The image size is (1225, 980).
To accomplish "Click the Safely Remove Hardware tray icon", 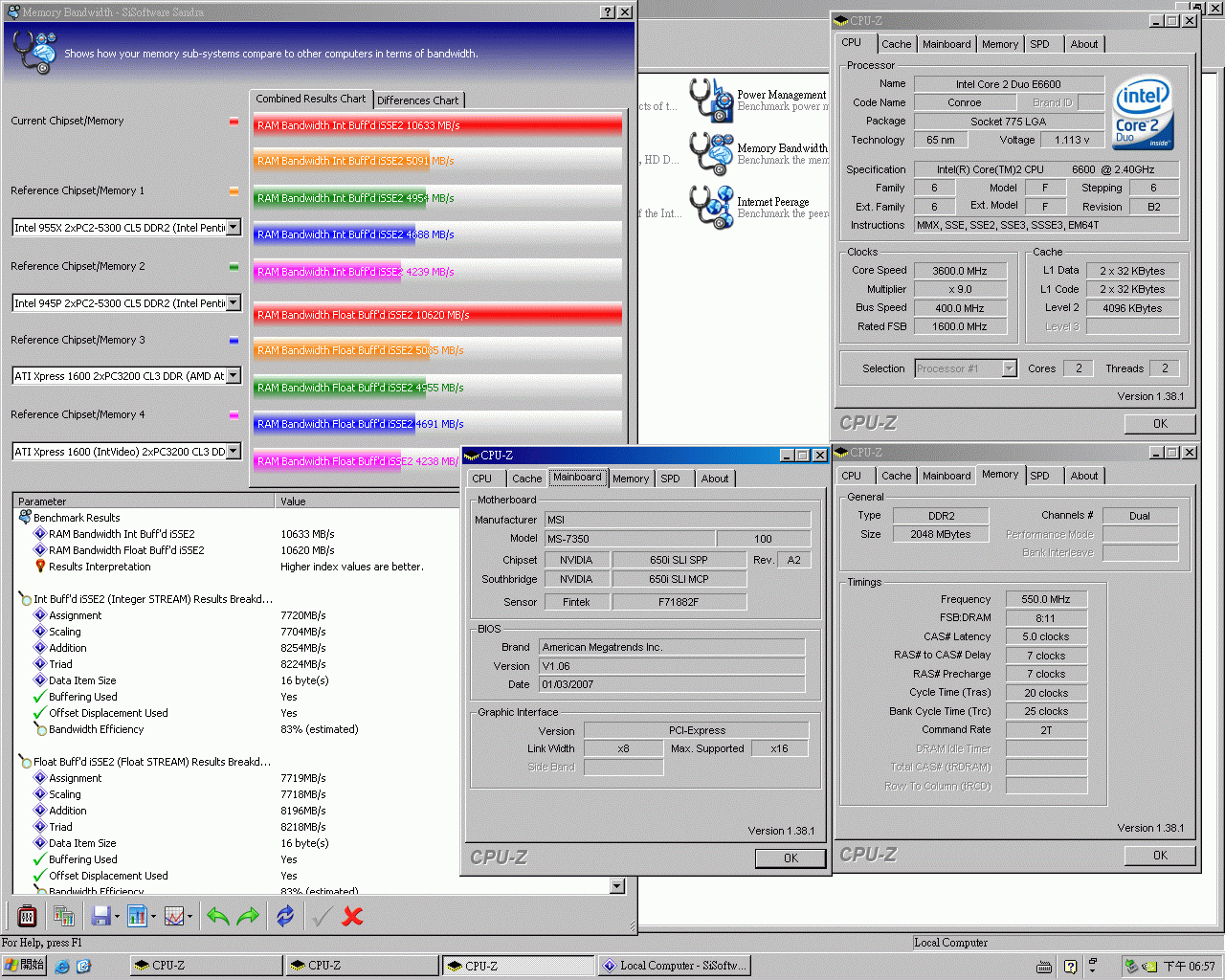I will tap(1132, 967).
